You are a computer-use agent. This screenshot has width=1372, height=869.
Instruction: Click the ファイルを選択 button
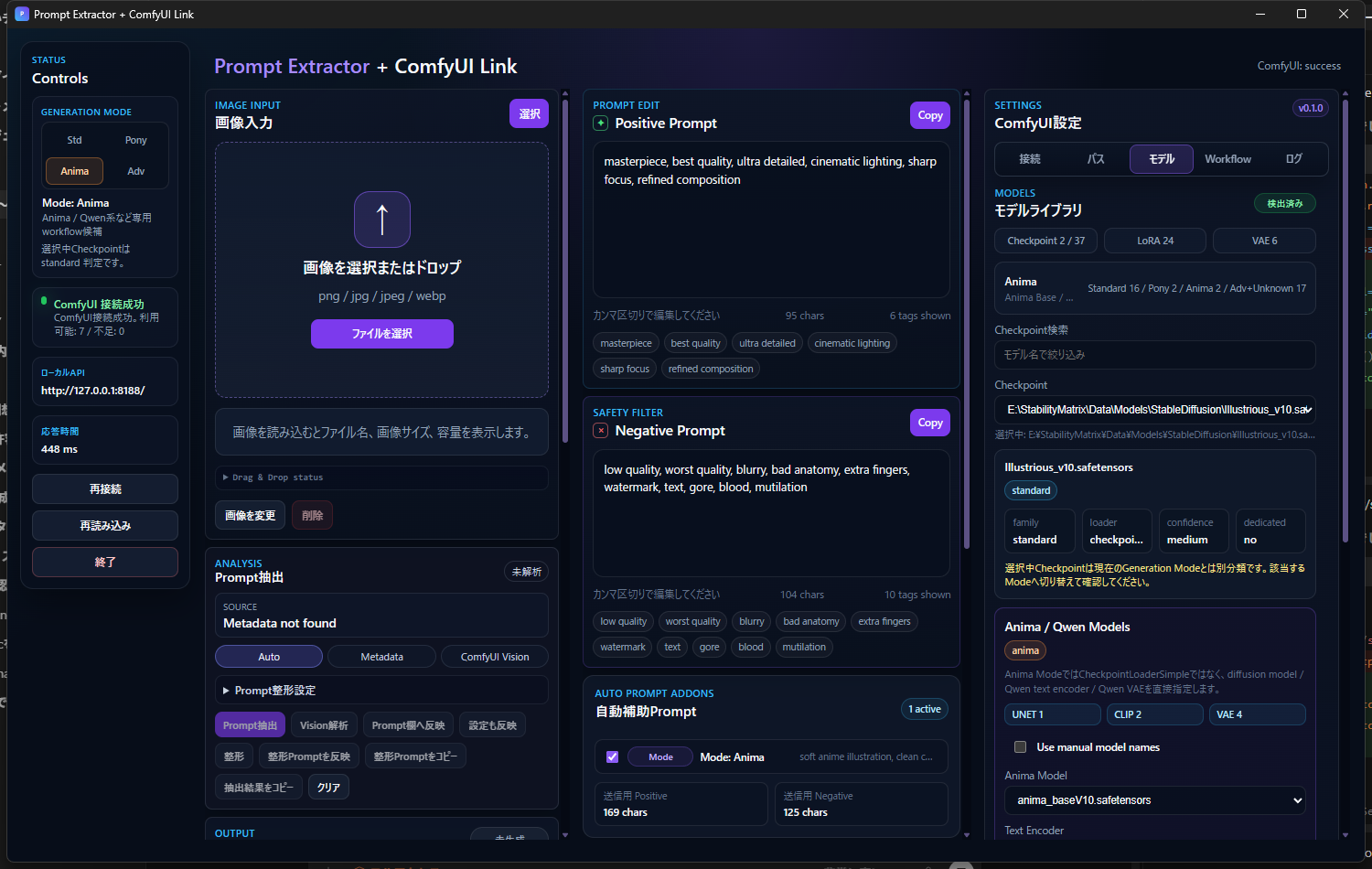click(382, 334)
